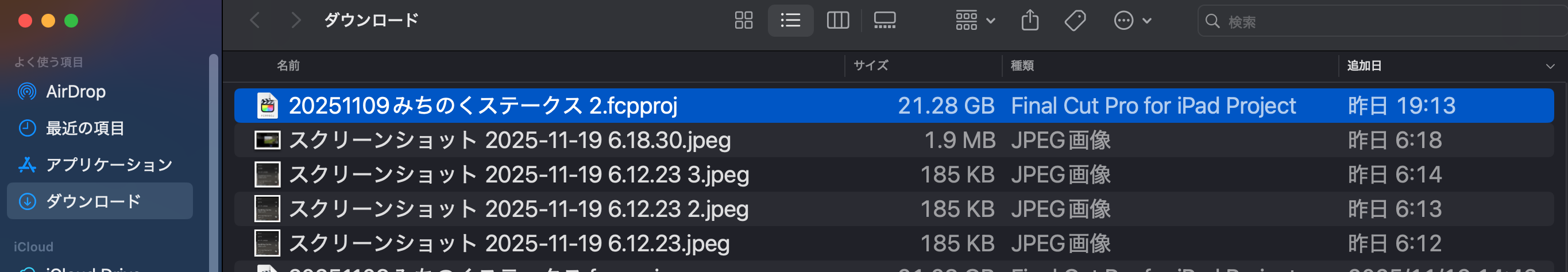Open アプリケーション in the sidebar
Image resolution: width=1568 pixels, height=272 pixels.
[109, 165]
